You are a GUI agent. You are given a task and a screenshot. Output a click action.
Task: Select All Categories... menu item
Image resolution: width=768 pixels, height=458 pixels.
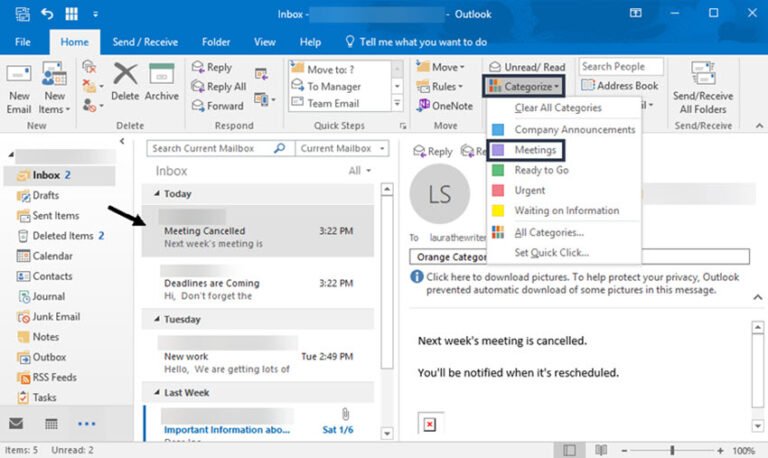pos(549,233)
